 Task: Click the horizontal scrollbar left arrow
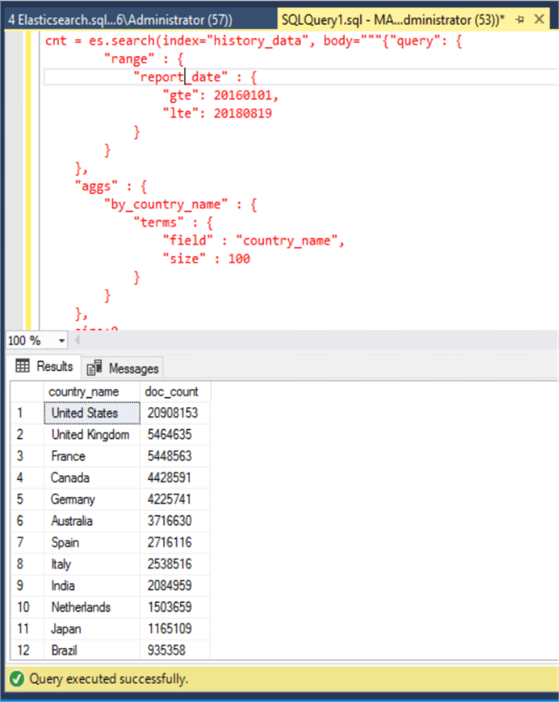pyautogui.click(x=77, y=341)
